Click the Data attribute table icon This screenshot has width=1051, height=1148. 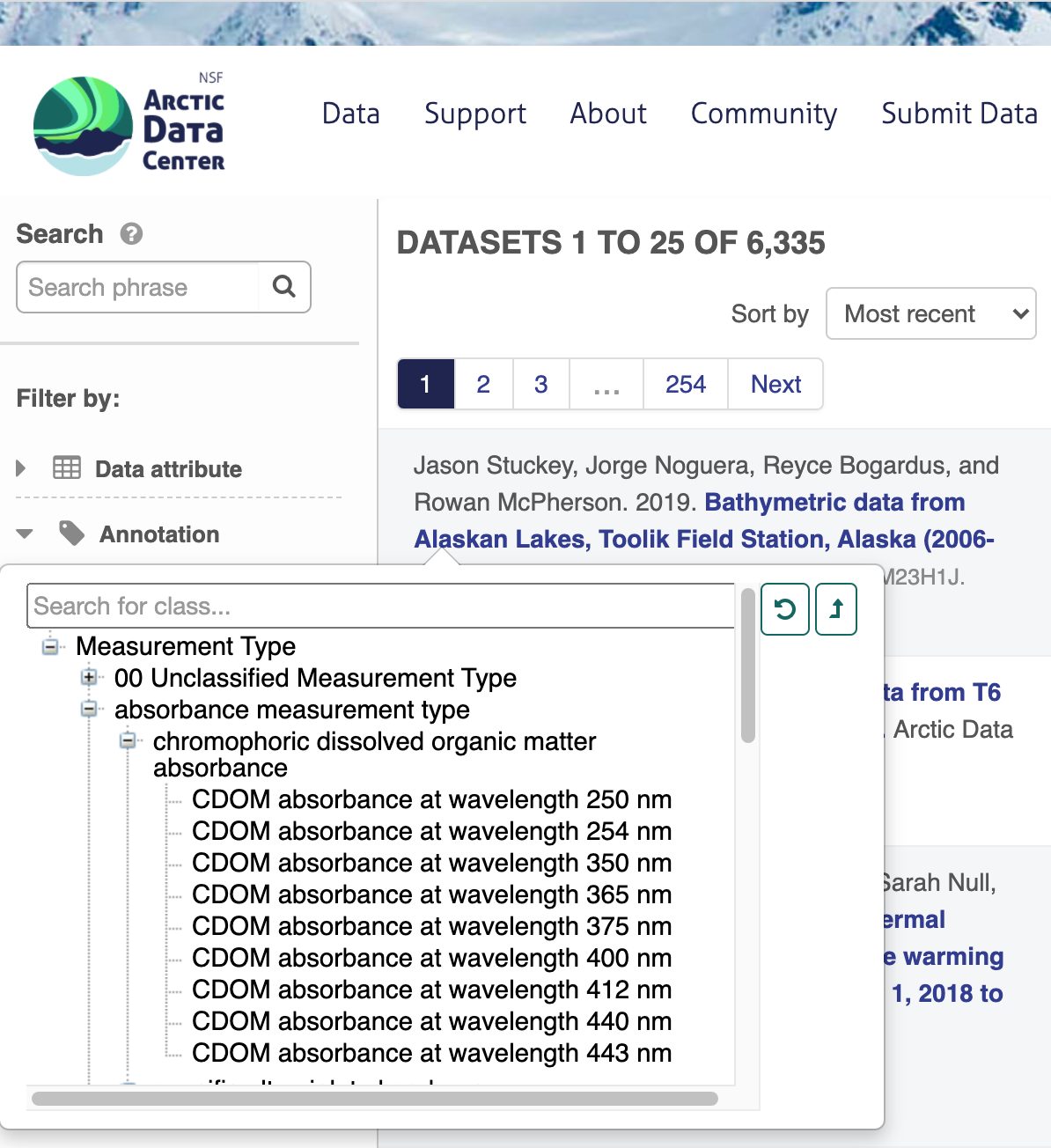point(67,468)
